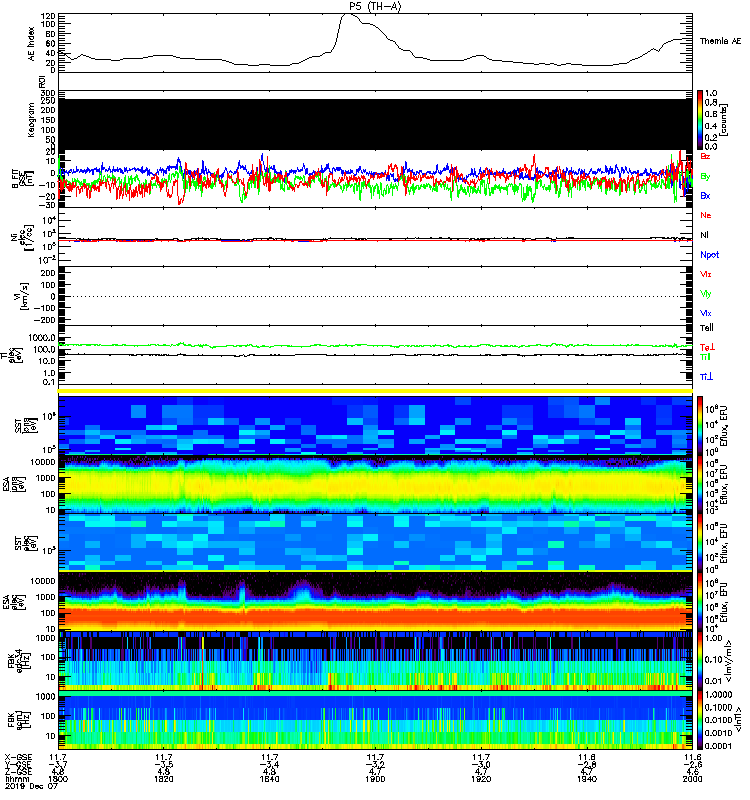The height and width of the screenshot is (800, 750).
Task: Click the plot title 'P5 (TH-A)'
Action: pyautogui.click(x=375, y=6)
